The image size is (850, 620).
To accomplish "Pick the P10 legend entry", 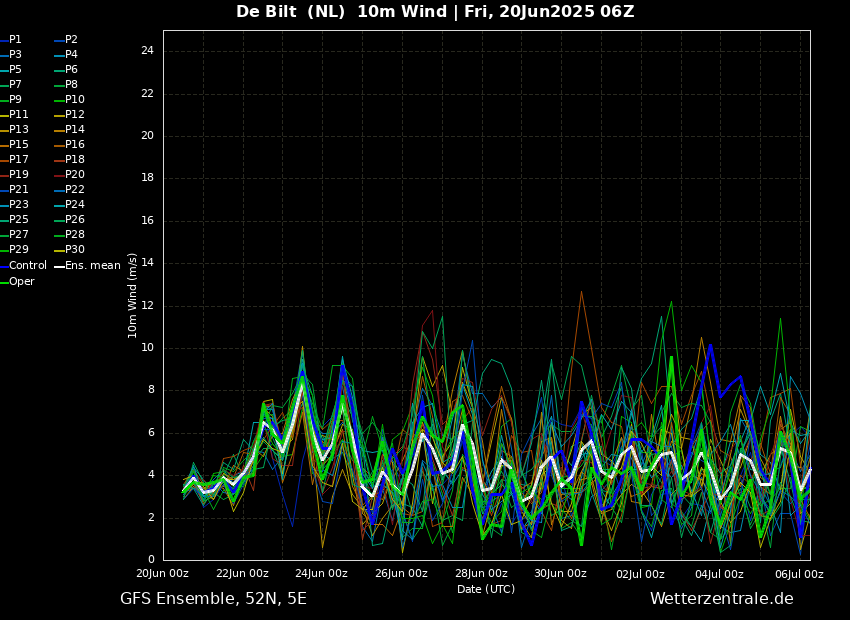I will pos(75,100).
